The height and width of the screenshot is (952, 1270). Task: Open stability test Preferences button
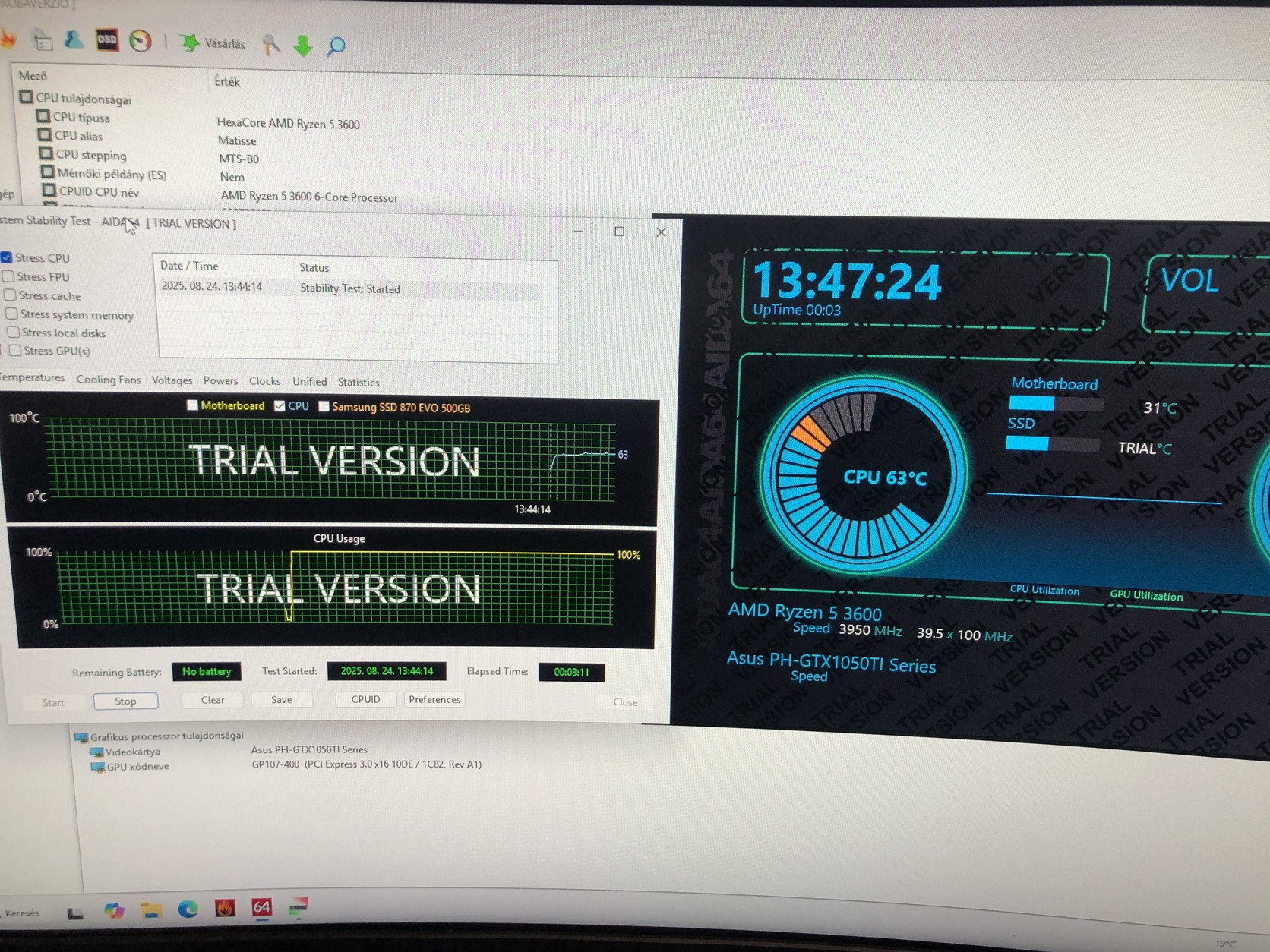(x=434, y=699)
